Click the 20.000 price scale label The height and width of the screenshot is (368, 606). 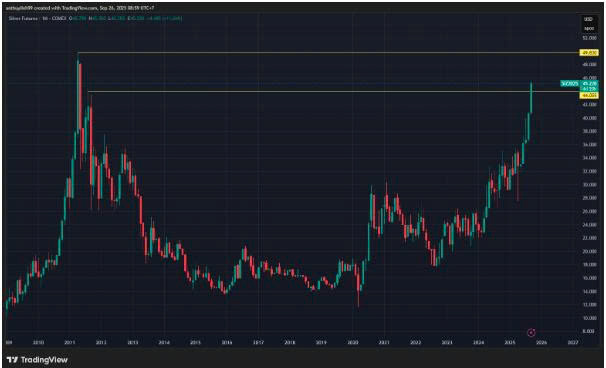pyautogui.click(x=589, y=251)
